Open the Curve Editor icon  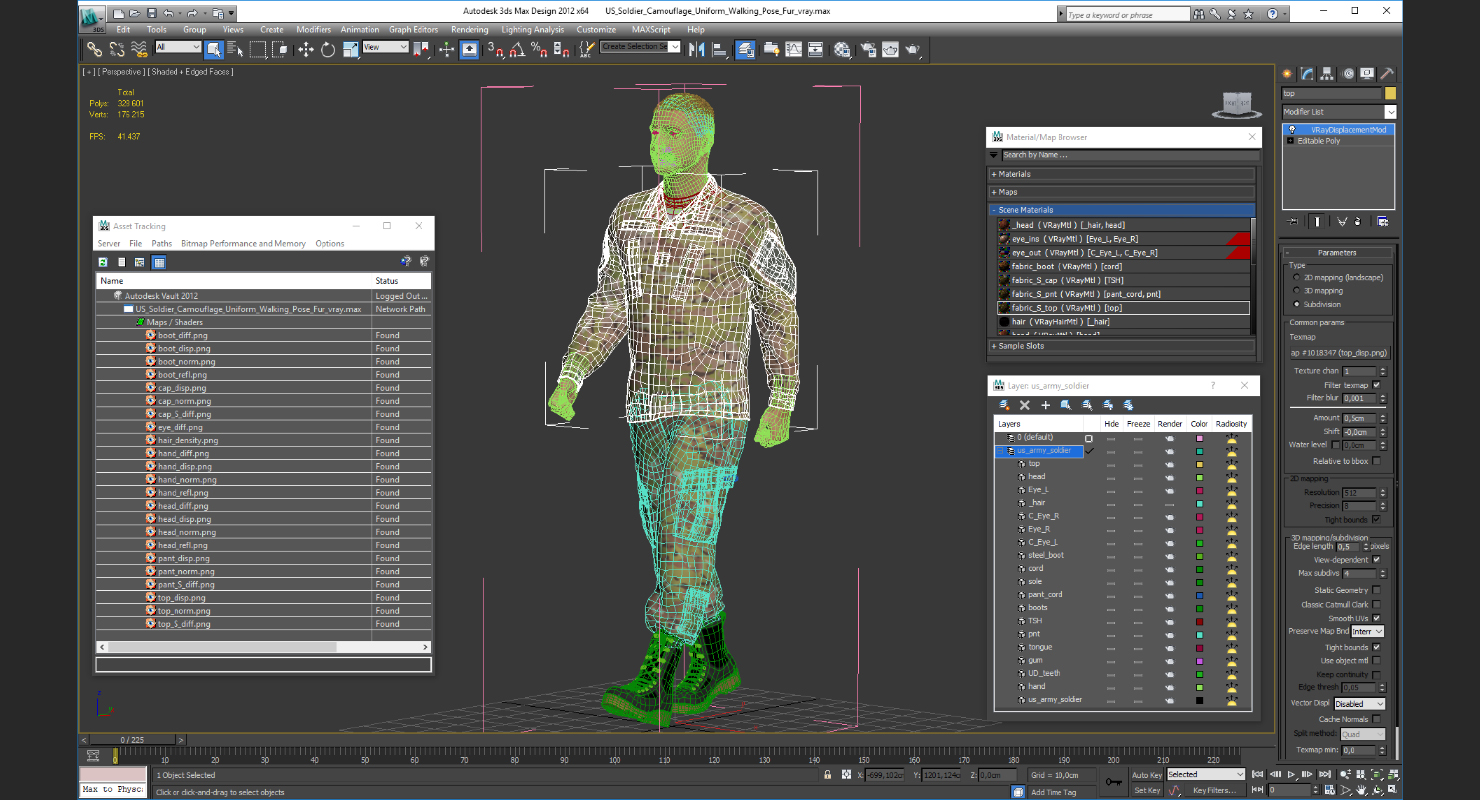(793, 49)
